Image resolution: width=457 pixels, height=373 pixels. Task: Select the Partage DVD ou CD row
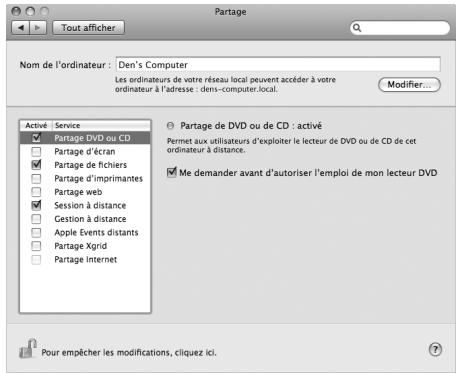point(85,138)
